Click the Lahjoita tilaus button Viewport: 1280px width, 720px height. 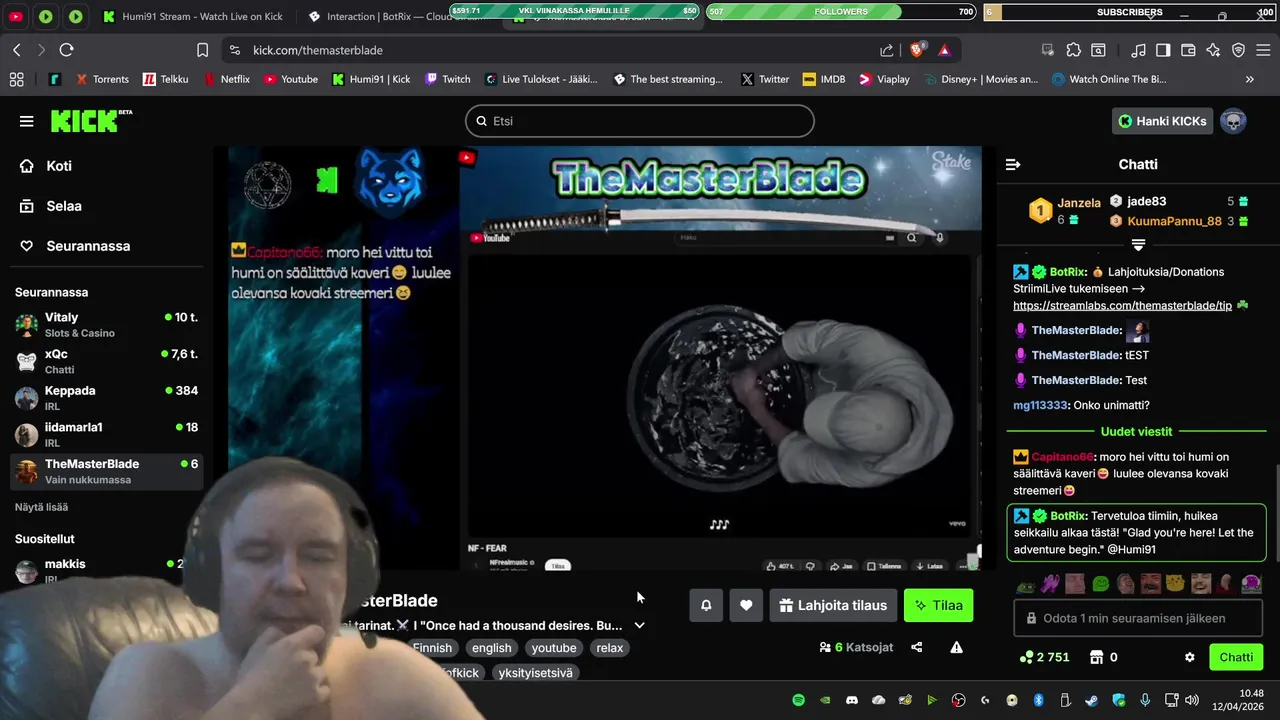click(833, 605)
